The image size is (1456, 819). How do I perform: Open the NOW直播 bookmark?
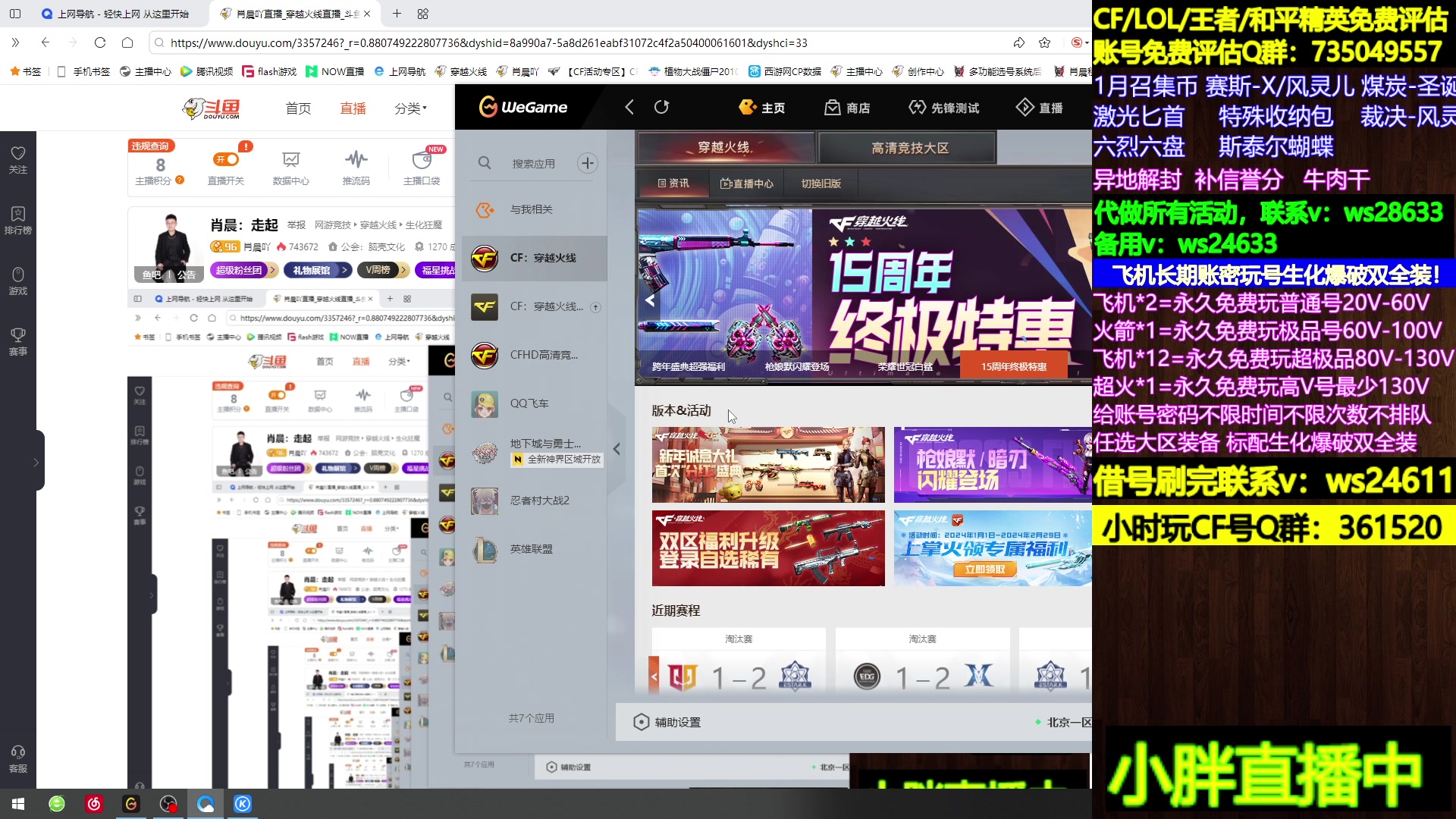point(334,71)
